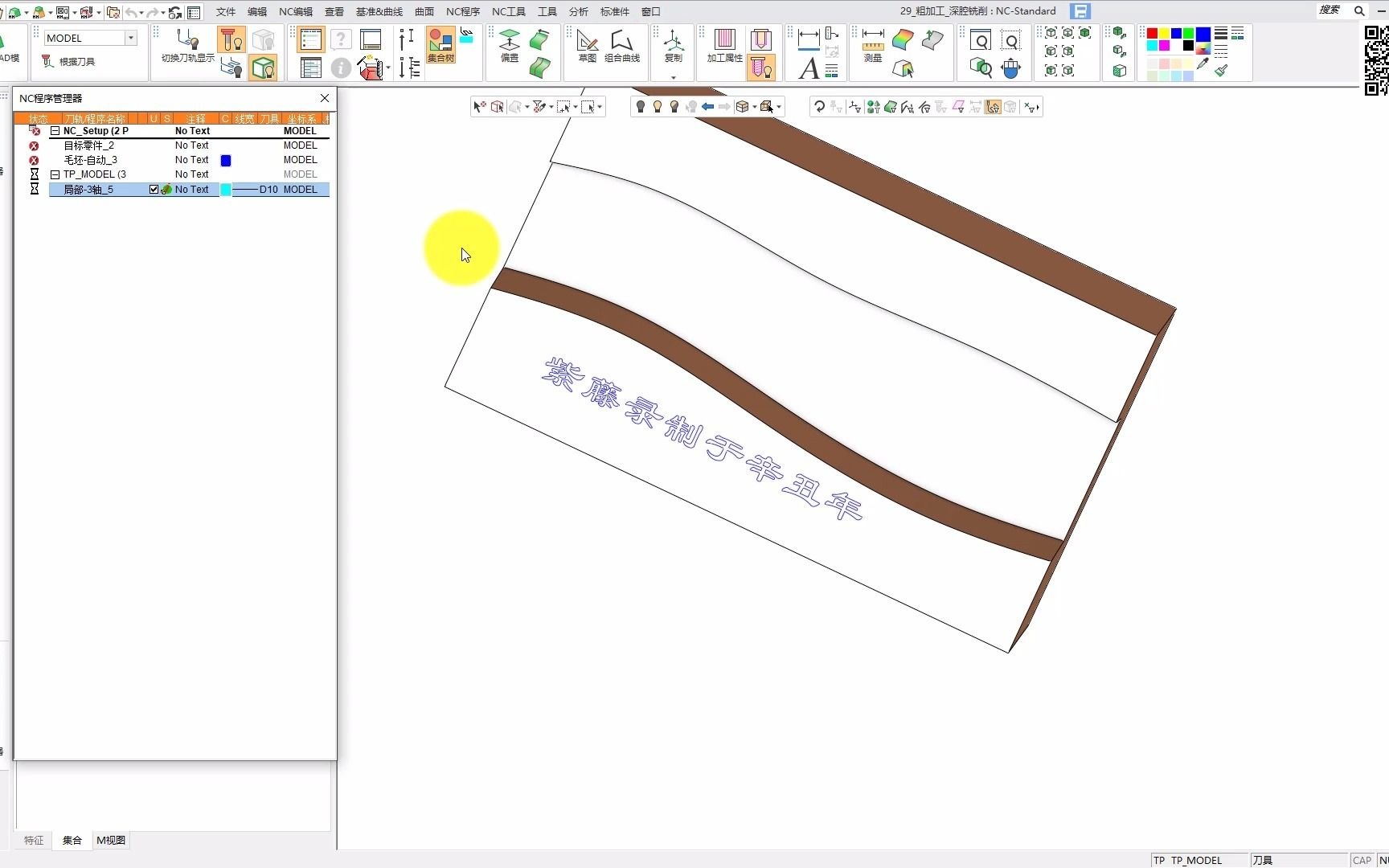Open the NC程序 menu
Image resolution: width=1389 pixels, height=868 pixels.
[462, 11]
